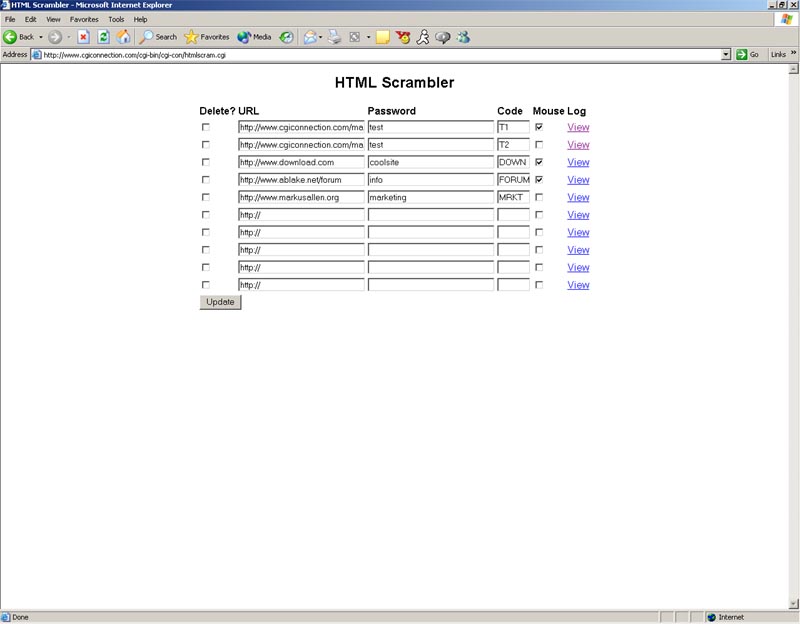Go to Home page icon
Image resolution: width=800 pixels, height=624 pixels.
pyautogui.click(x=123, y=37)
